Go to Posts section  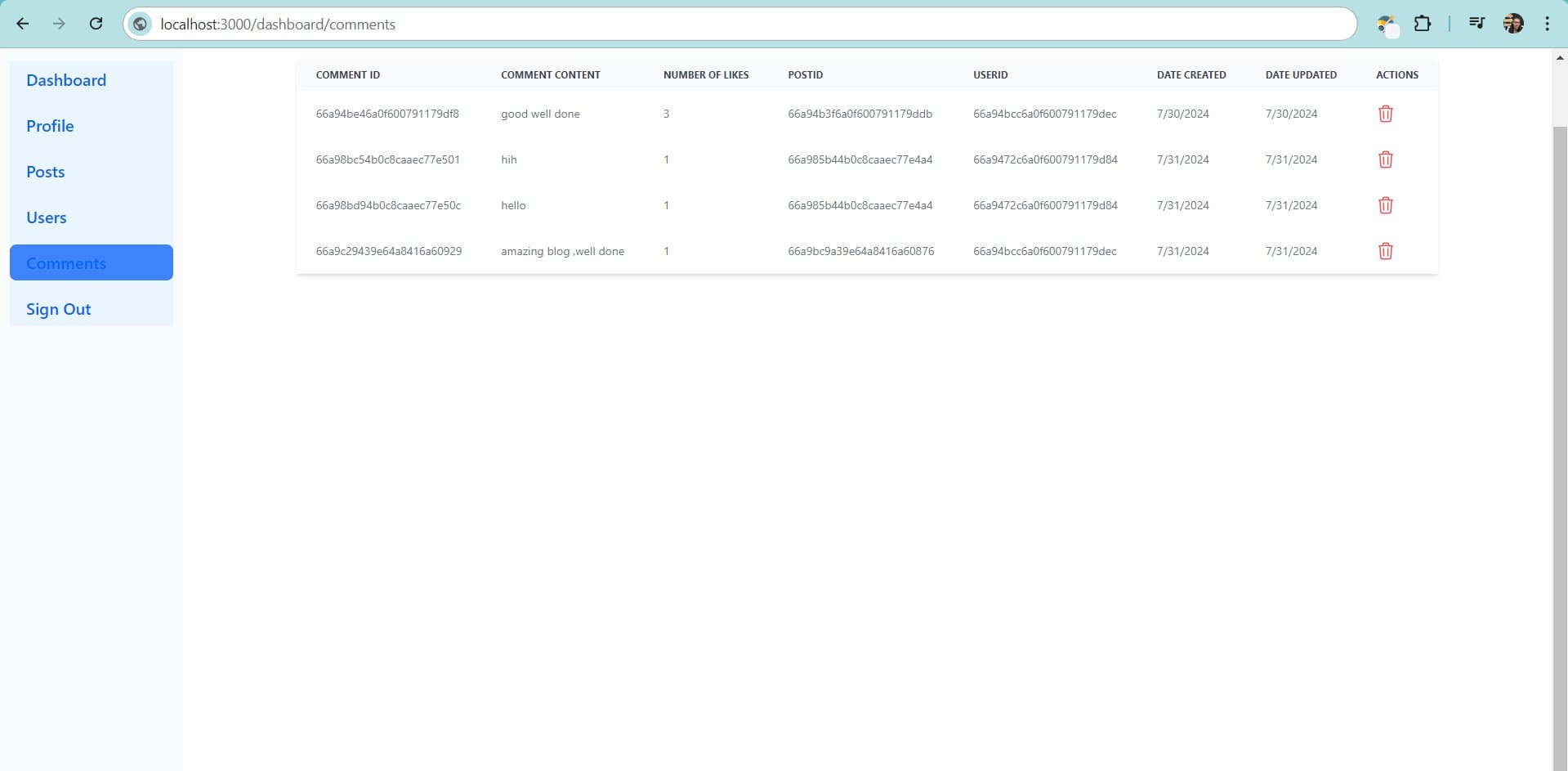[46, 172]
